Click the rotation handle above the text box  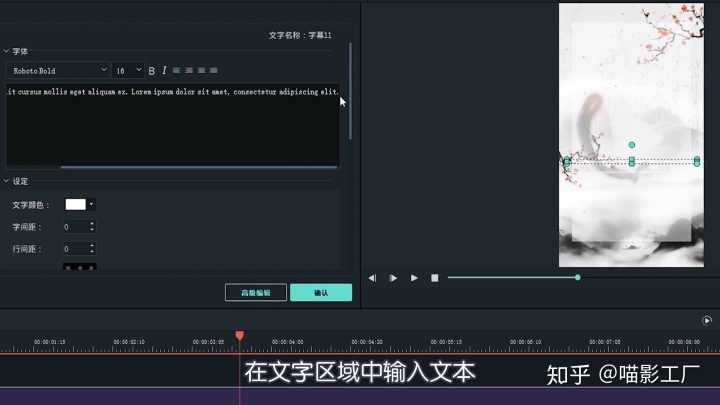[632, 145]
